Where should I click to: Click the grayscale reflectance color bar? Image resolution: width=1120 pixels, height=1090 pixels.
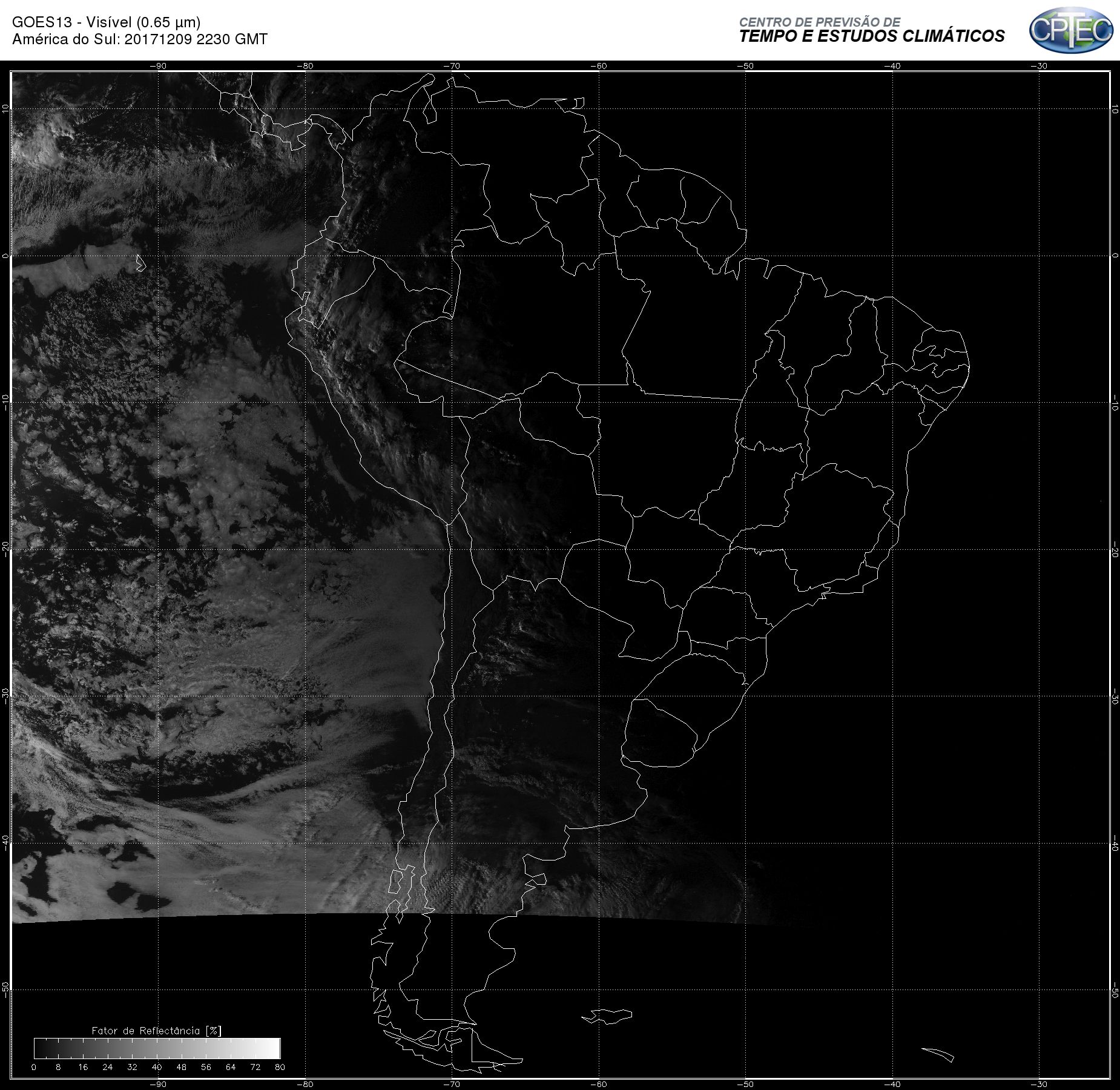pyautogui.click(x=157, y=1048)
